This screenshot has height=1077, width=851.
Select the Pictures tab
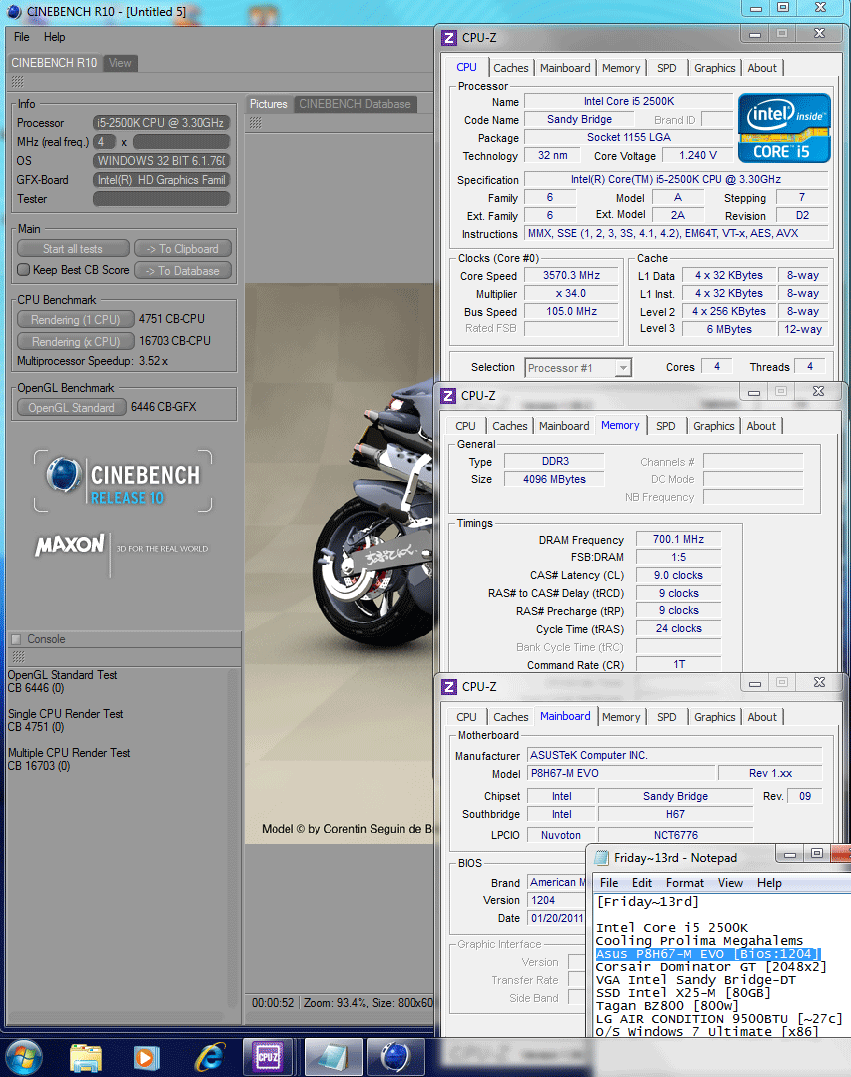pyautogui.click(x=269, y=104)
